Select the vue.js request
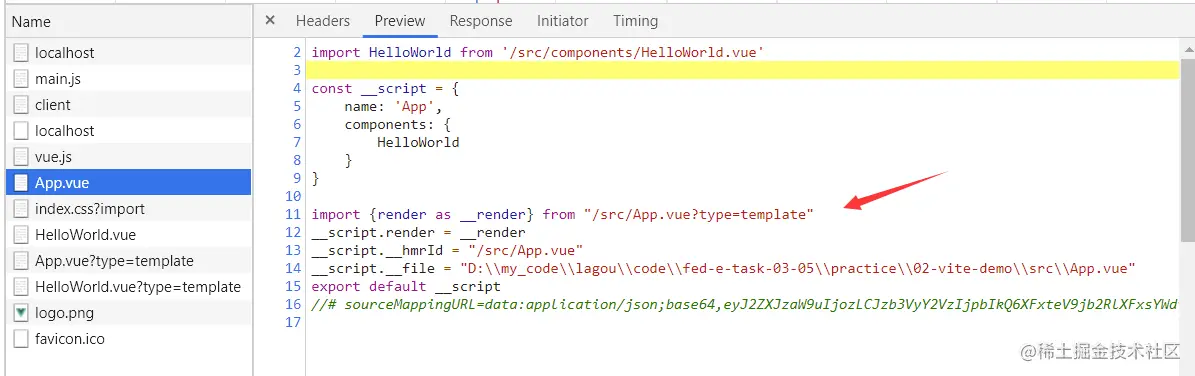This screenshot has height=376, width=1195. click(129, 156)
